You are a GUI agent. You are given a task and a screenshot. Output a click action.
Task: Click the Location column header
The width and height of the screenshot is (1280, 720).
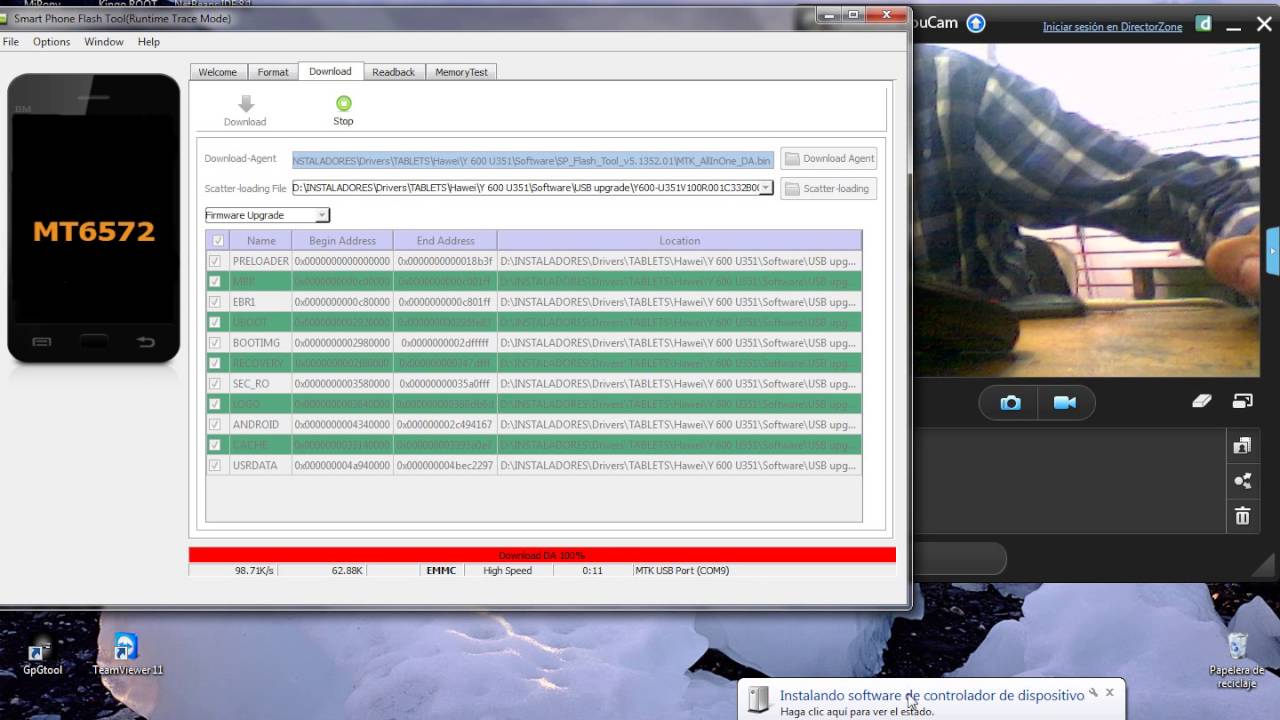click(x=679, y=240)
